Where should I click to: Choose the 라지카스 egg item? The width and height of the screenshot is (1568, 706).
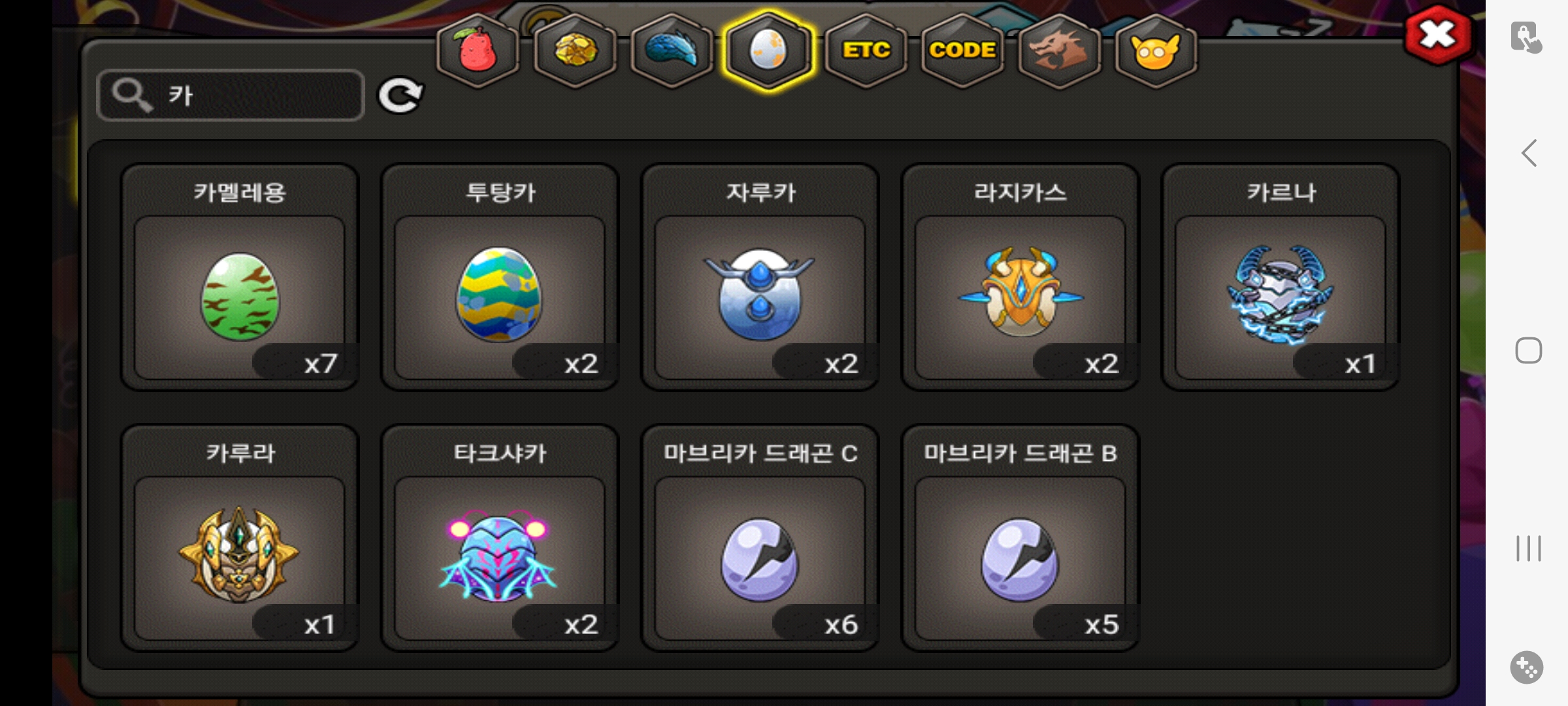click(1020, 277)
